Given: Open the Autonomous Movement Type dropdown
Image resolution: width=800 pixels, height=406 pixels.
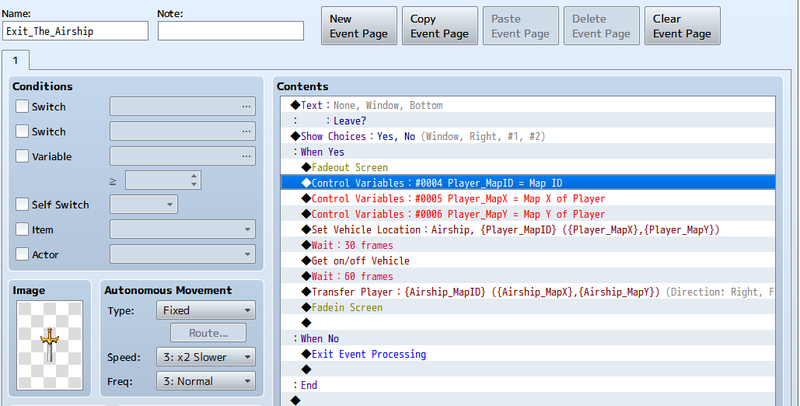Looking at the screenshot, I should 206,311.
